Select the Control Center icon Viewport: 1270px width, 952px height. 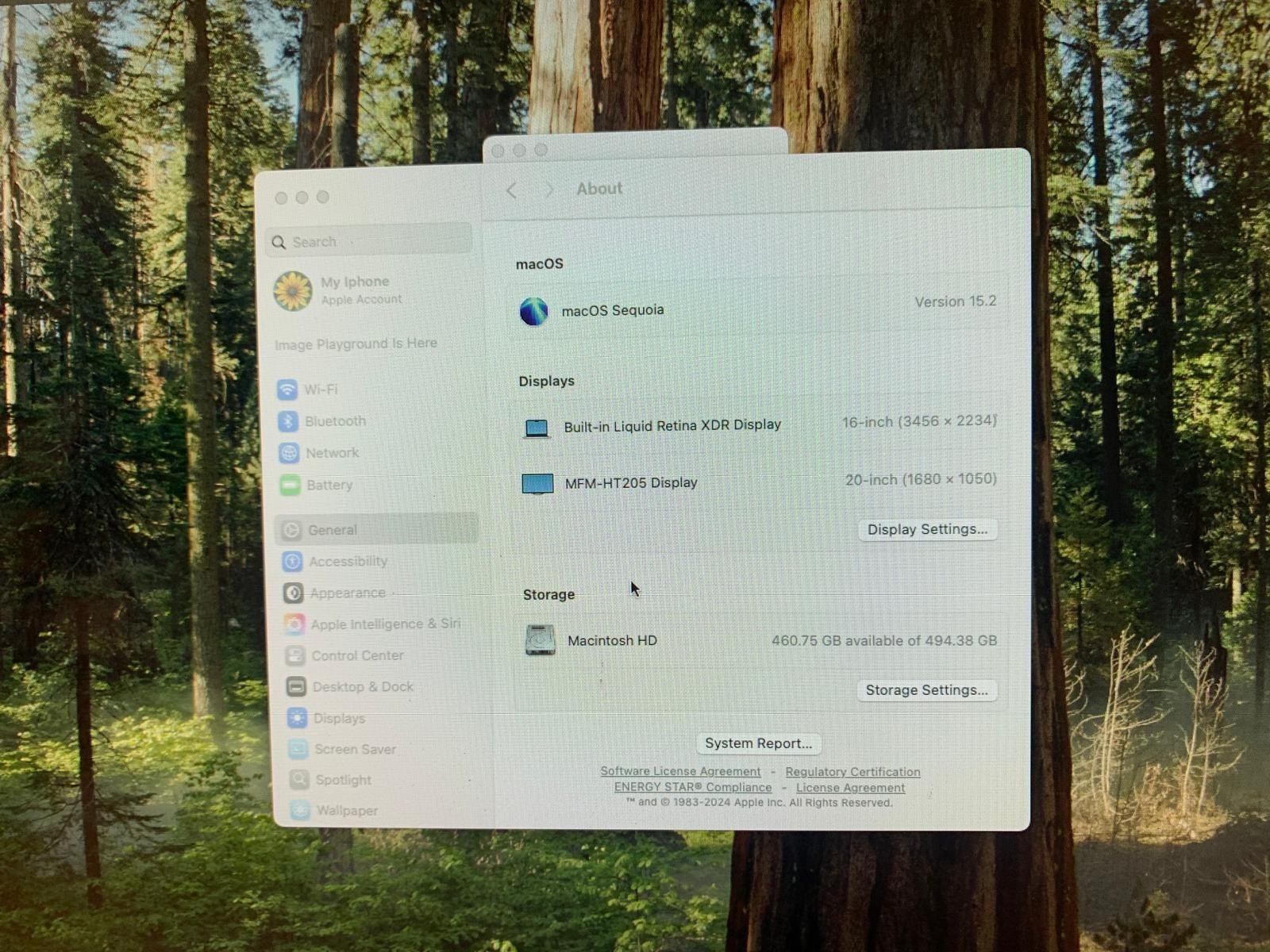295,656
